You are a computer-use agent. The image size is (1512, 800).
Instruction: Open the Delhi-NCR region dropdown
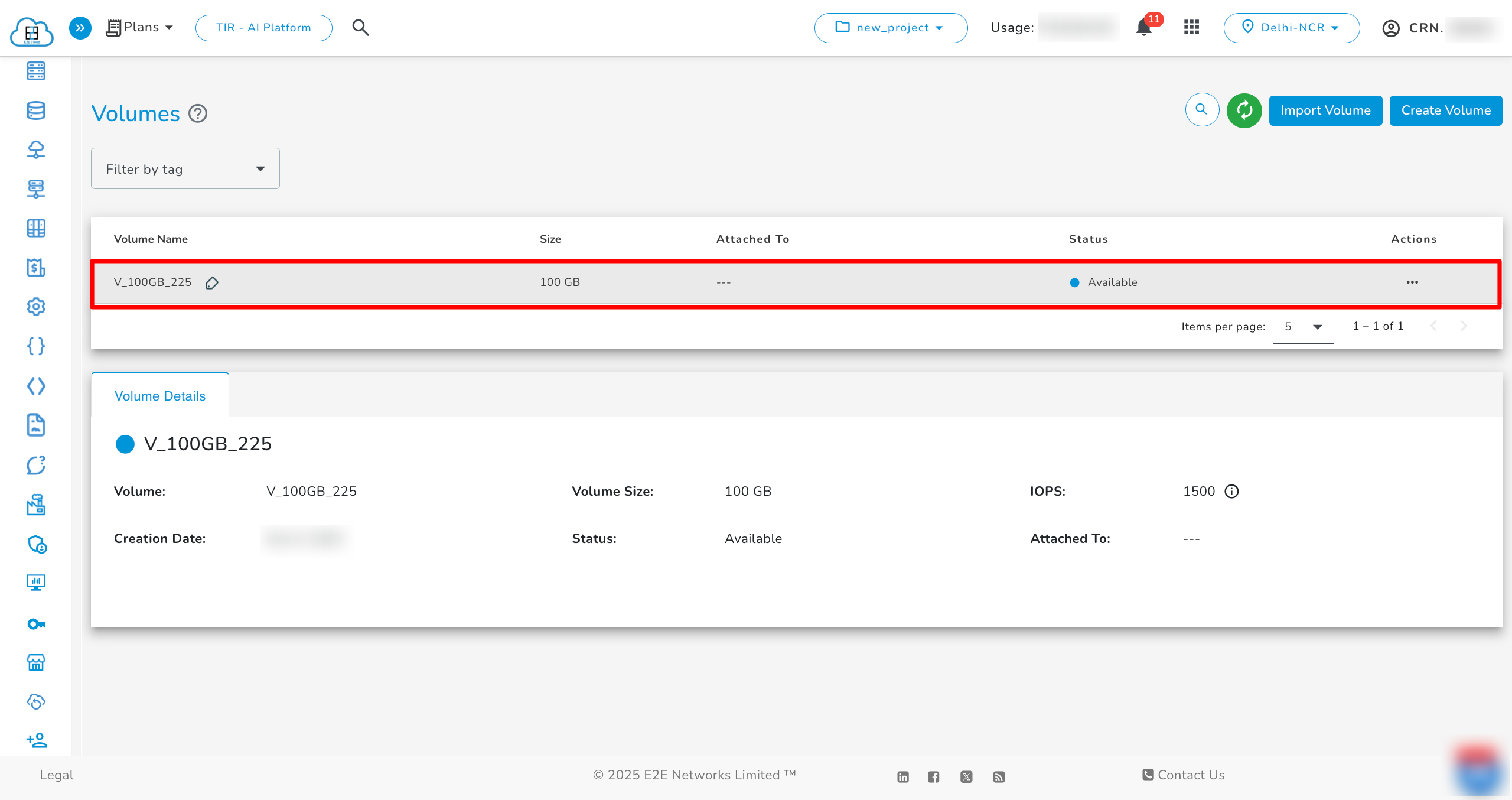pos(1291,28)
